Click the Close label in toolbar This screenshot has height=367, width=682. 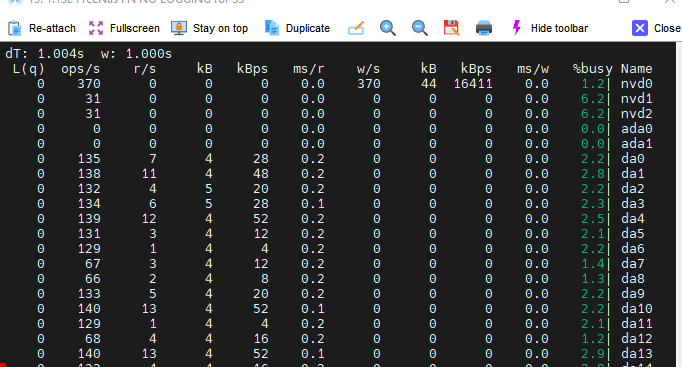point(667,28)
